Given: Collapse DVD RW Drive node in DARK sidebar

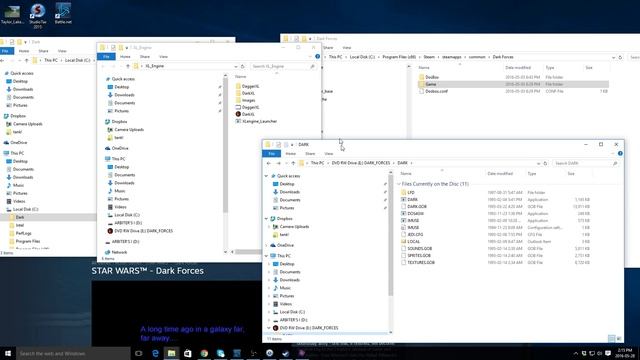Looking at the screenshot, I should coord(269,328).
